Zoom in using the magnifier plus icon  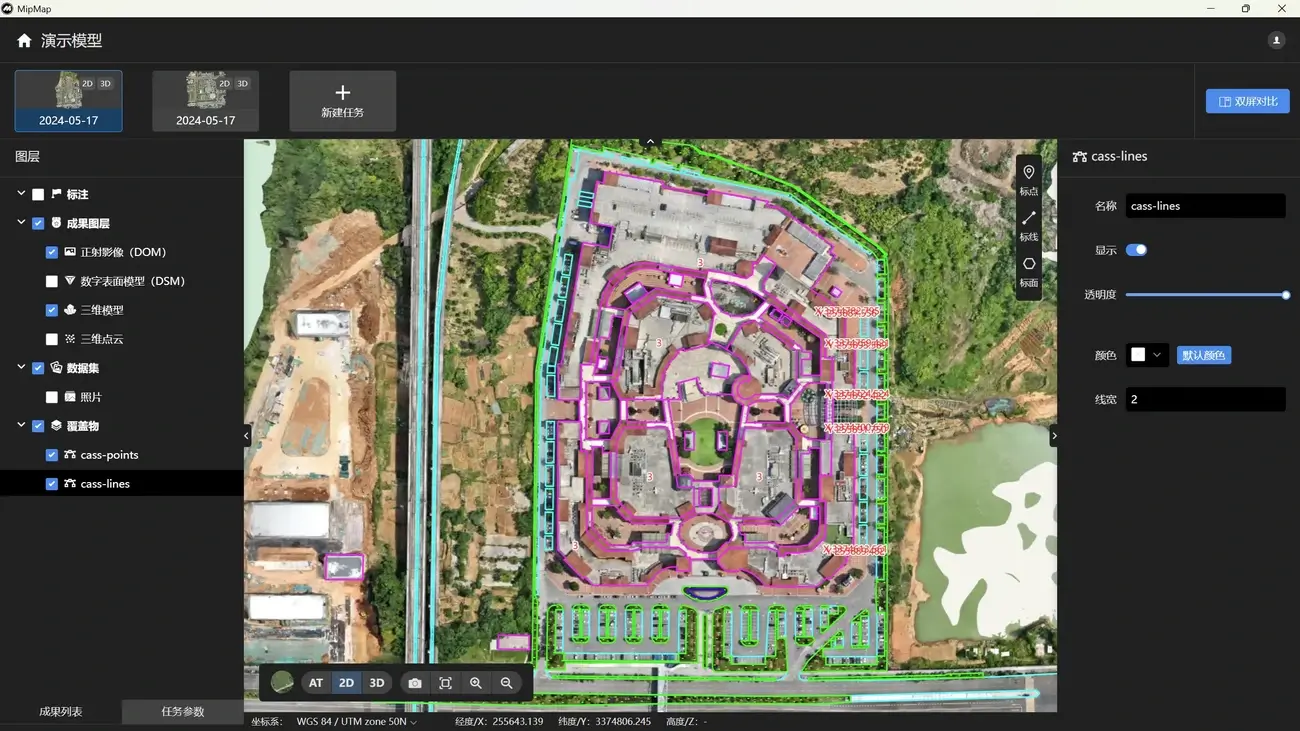point(476,683)
